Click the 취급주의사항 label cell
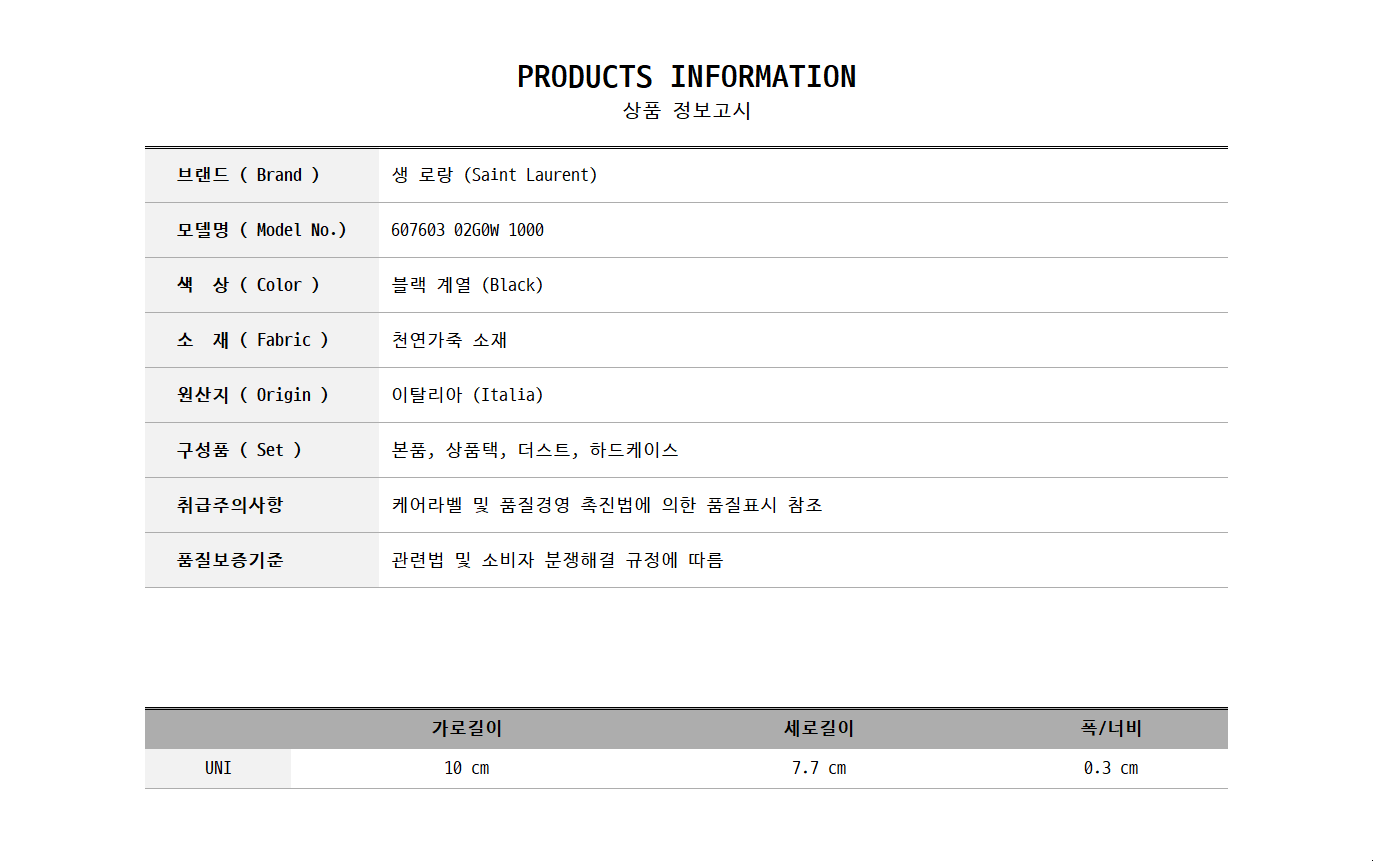This screenshot has height=861, width=1373. click(230, 505)
